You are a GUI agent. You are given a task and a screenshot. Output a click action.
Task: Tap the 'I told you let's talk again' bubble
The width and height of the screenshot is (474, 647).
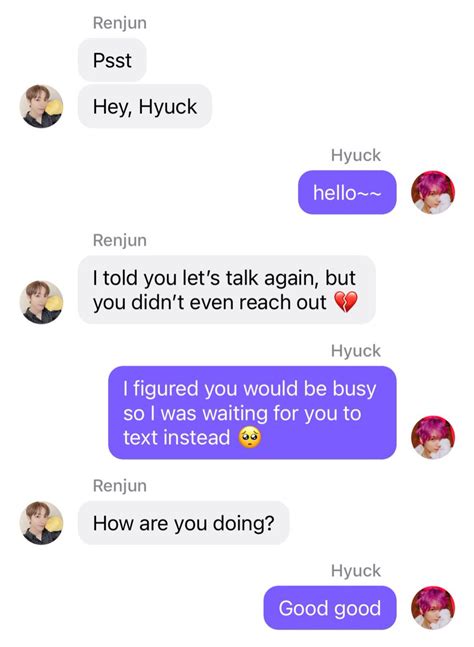pos(226,290)
